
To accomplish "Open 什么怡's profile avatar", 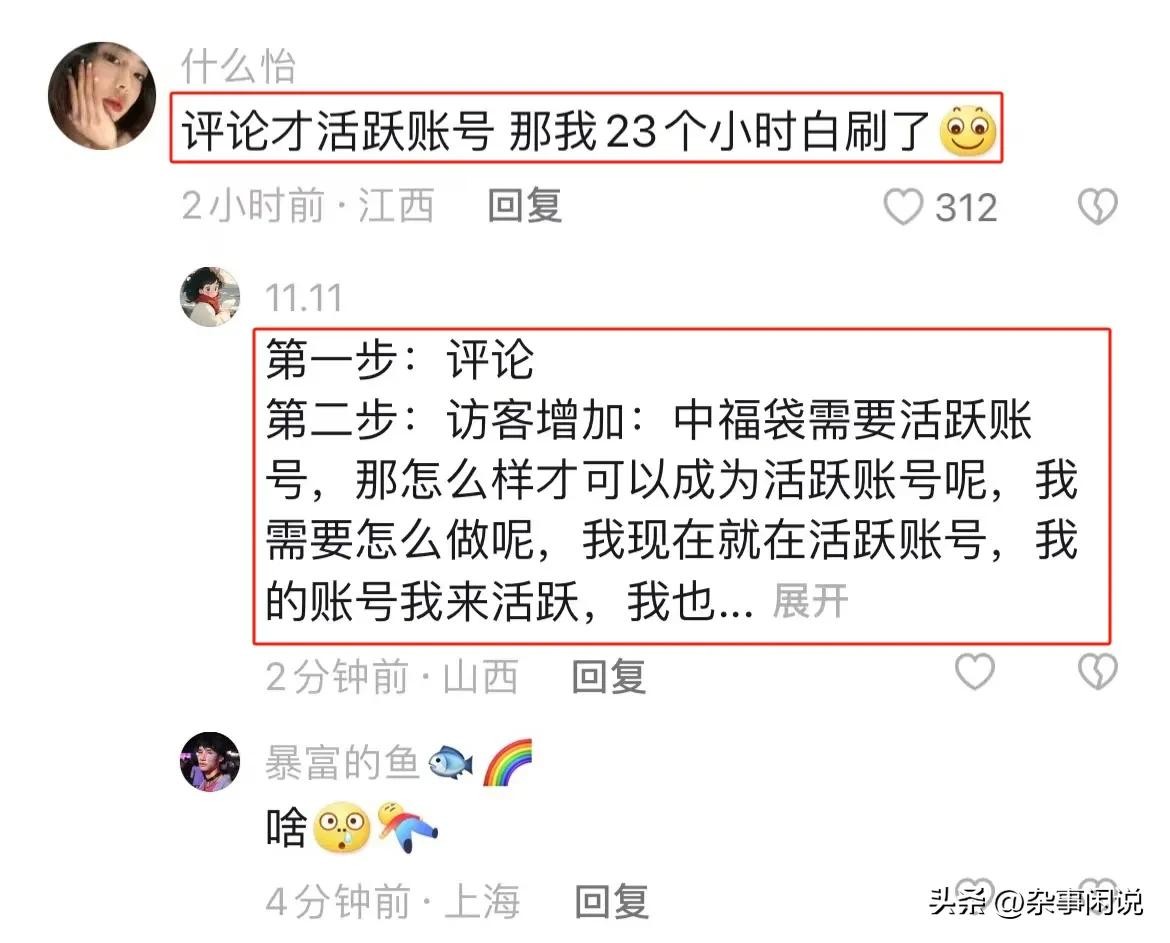I will point(102,95).
